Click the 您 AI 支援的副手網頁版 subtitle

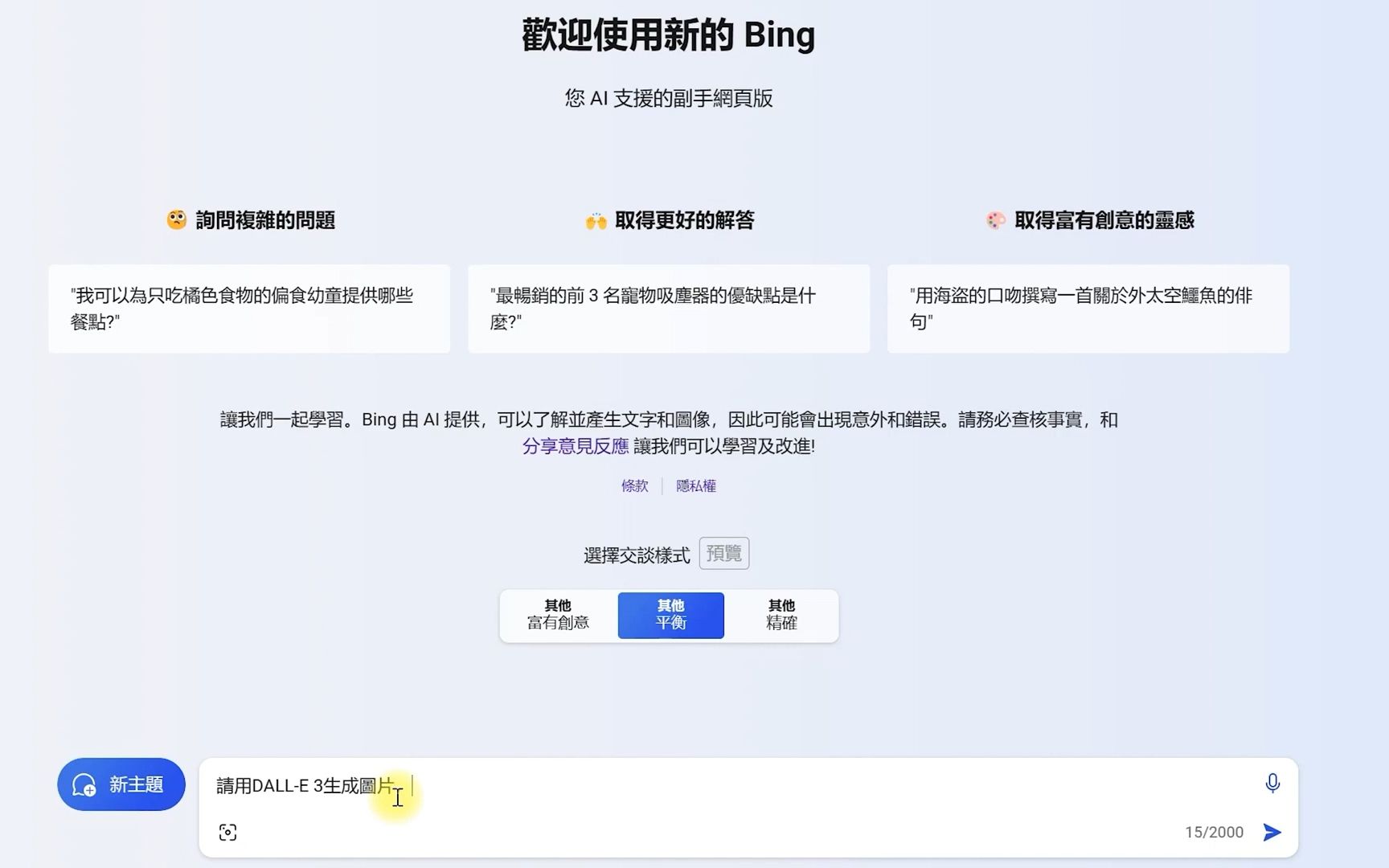tap(669, 98)
